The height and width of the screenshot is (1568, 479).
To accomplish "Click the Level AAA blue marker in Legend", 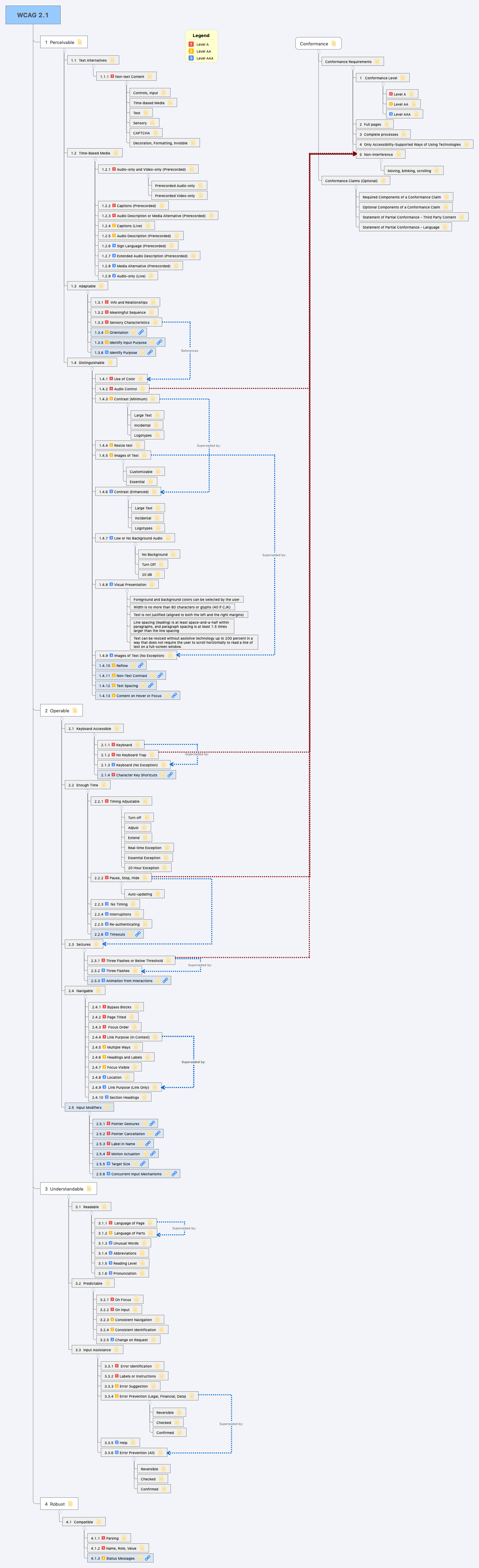I will (191, 58).
